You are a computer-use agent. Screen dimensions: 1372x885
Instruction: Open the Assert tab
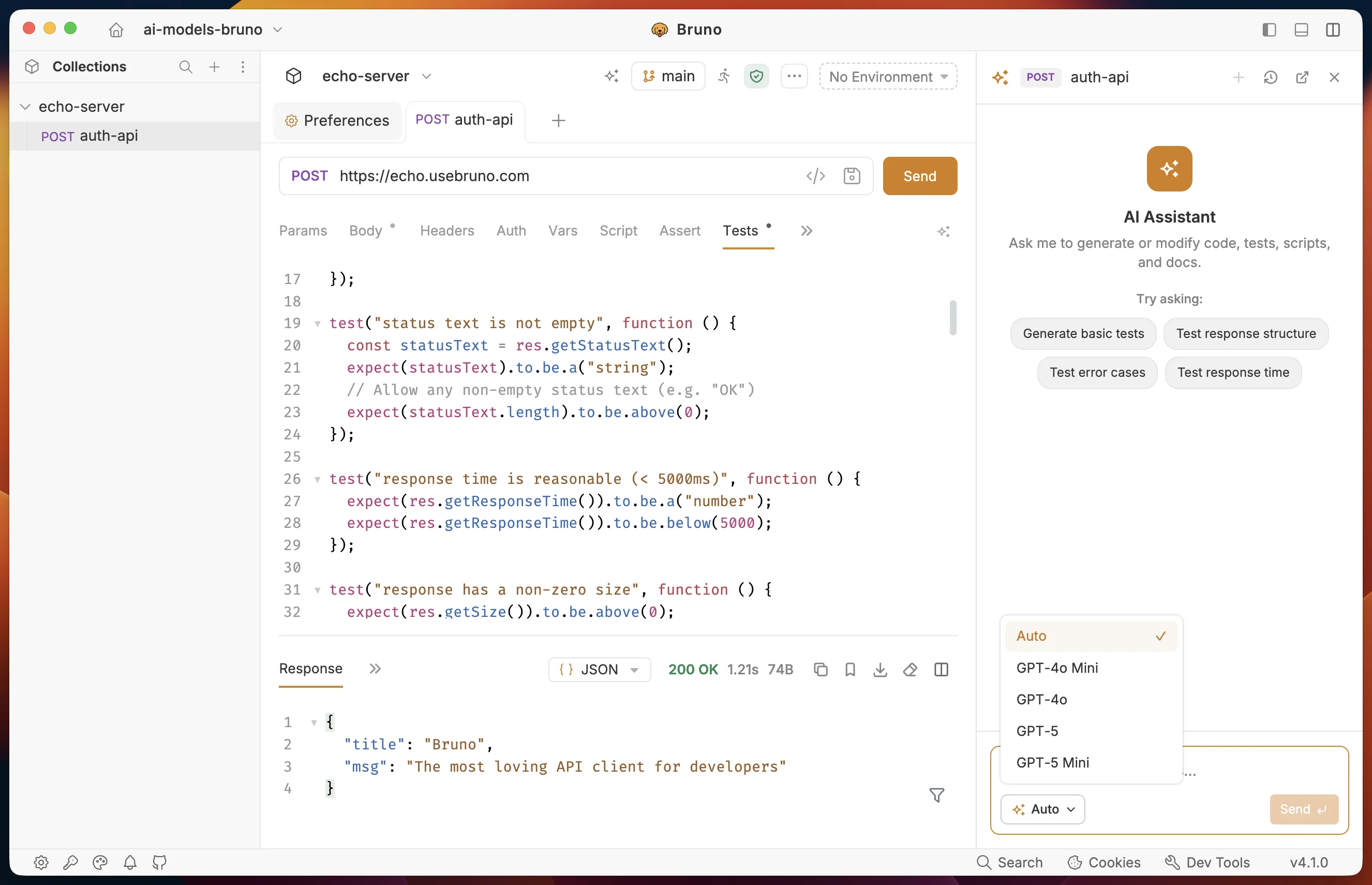click(x=680, y=230)
